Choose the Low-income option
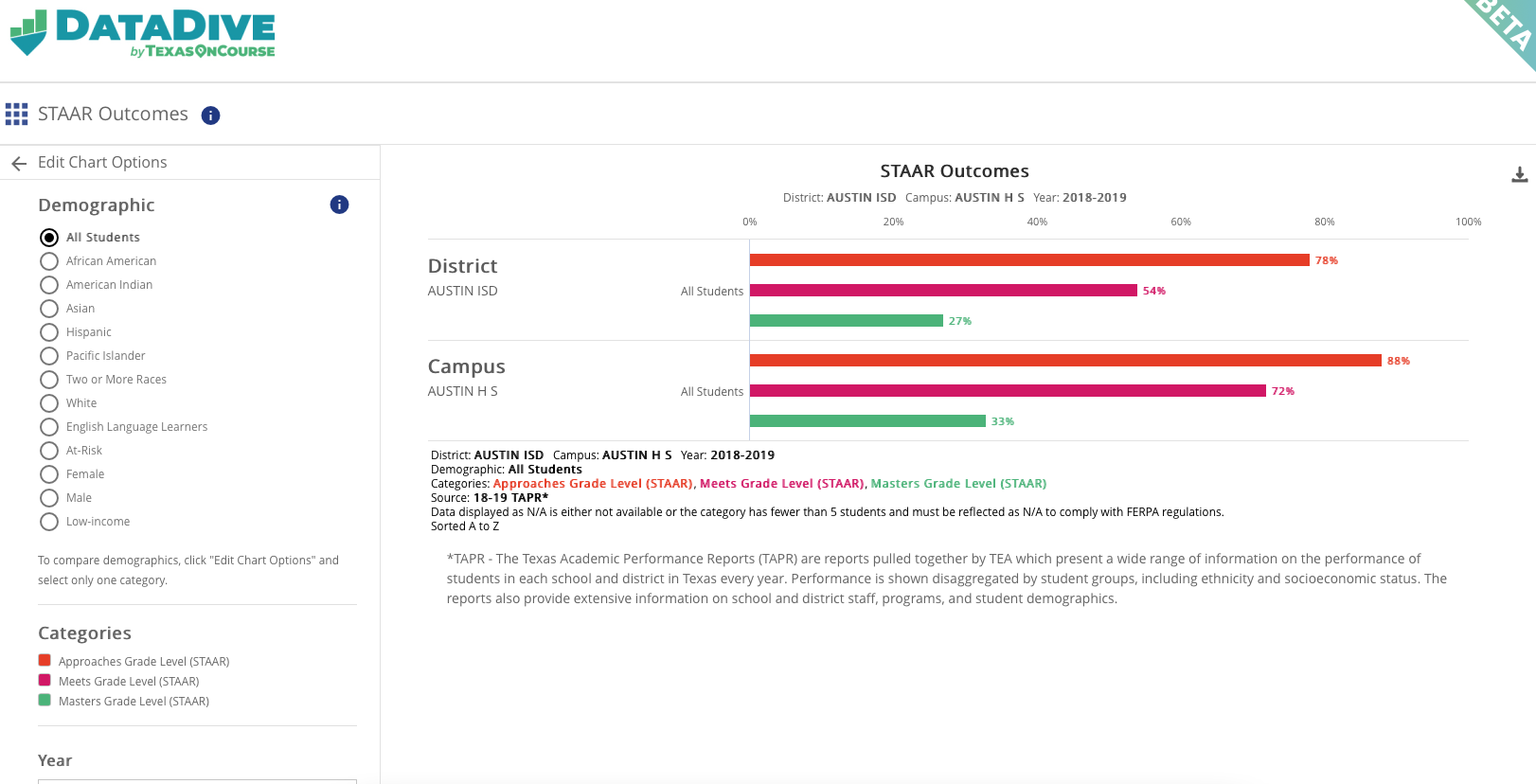Viewport: 1536px width, 784px height. click(x=49, y=522)
